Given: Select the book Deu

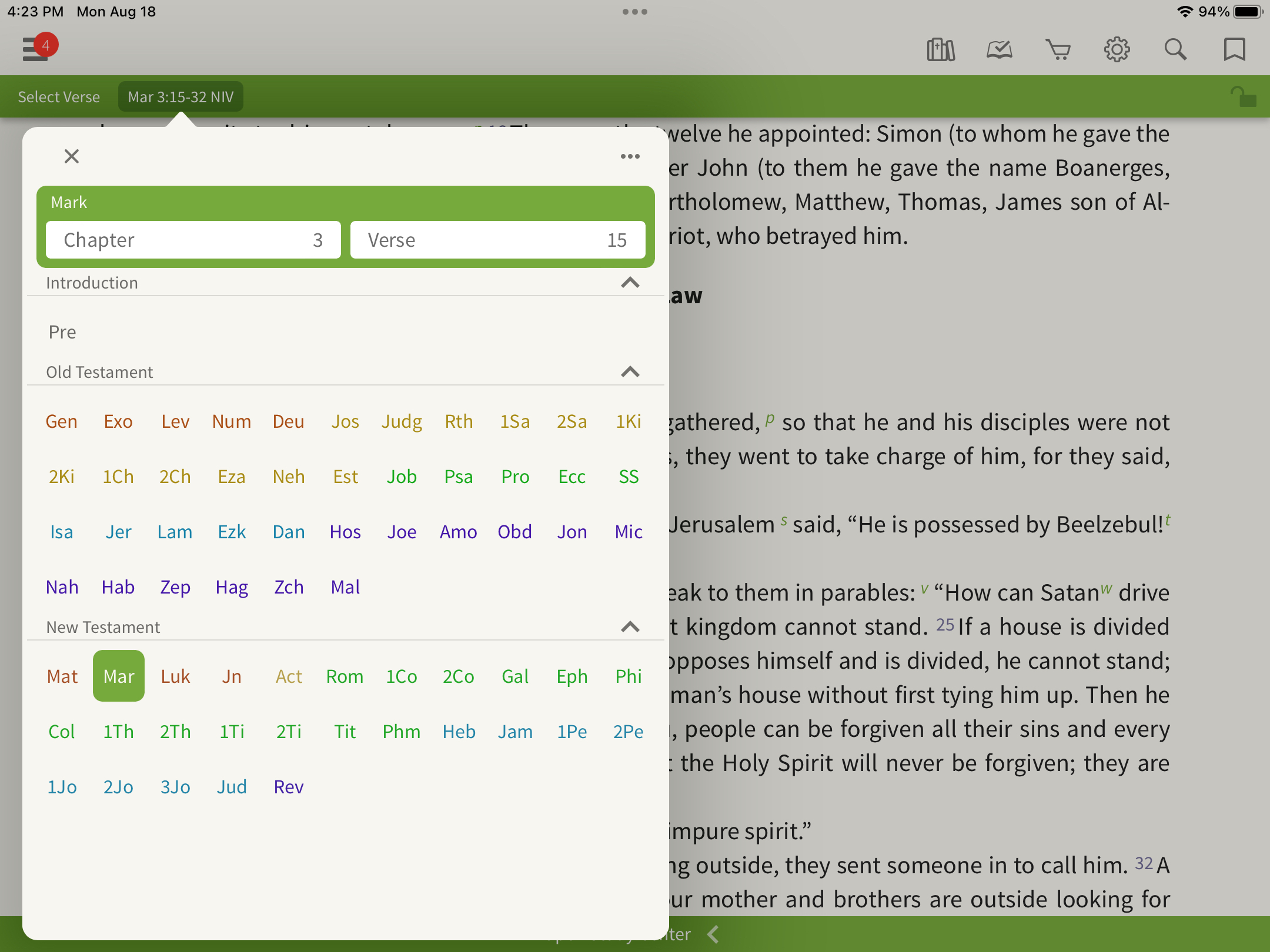Looking at the screenshot, I should point(289,421).
